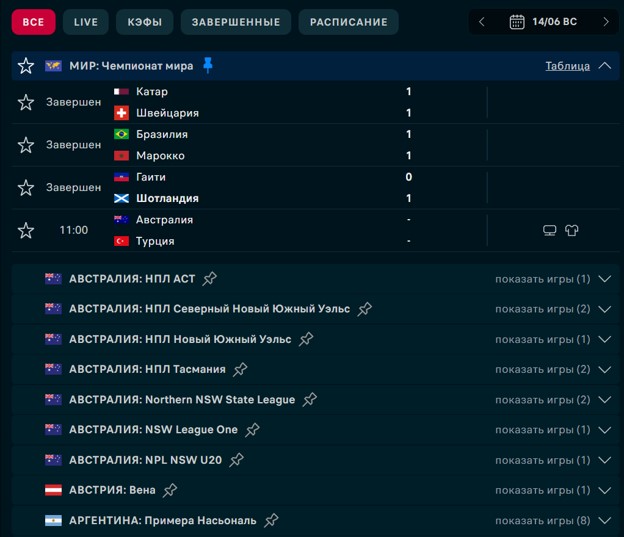Screen dimensions: 624x537
Task: Expand Northern NSW State League chevron
Action: 604,400
